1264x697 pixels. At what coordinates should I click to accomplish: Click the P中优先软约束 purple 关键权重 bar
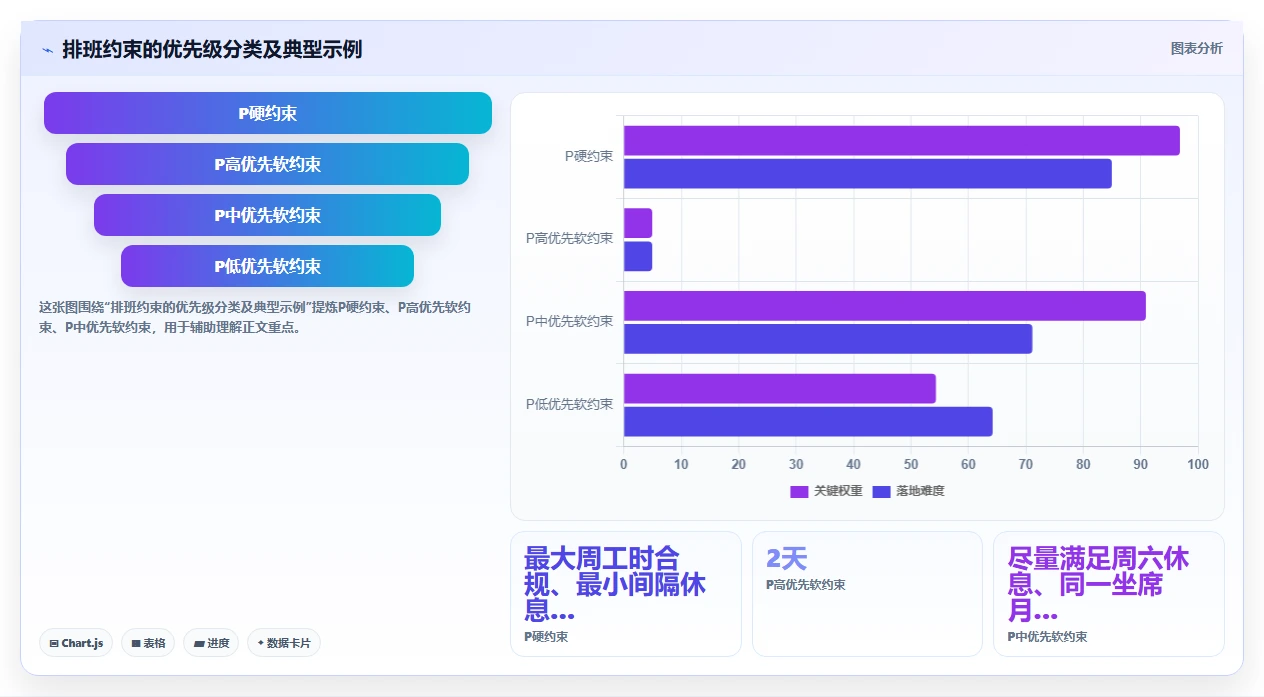click(885, 306)
